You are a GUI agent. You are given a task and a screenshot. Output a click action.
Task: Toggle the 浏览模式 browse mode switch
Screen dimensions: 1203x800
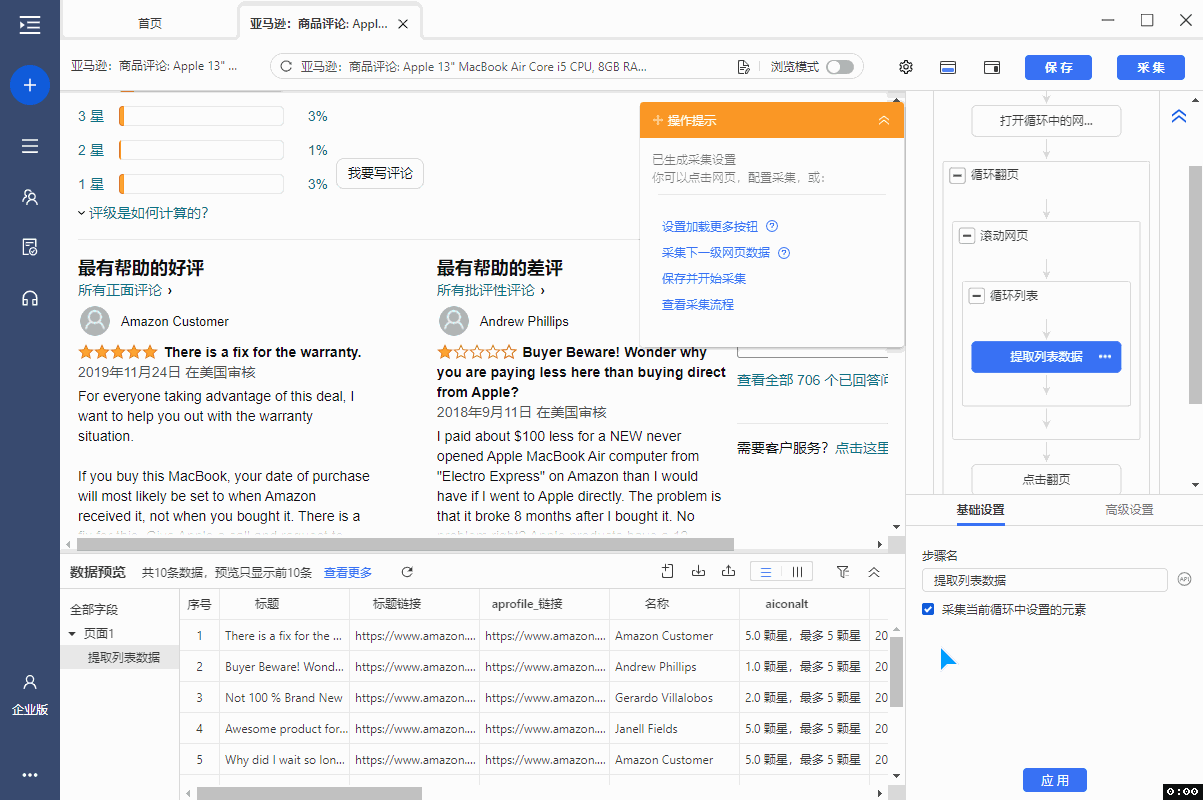840,67
